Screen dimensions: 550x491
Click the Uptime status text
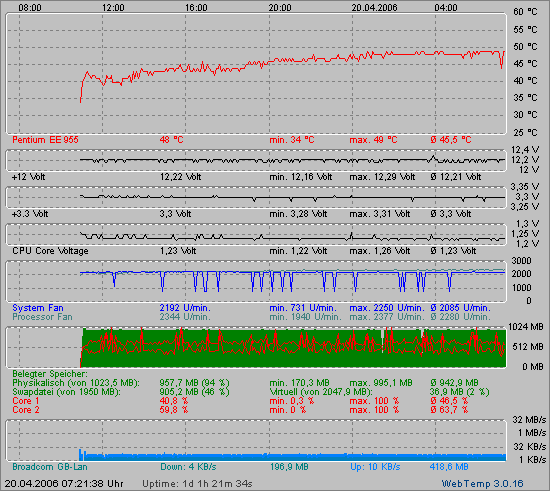pyautogui.click(x=197, y=484)
